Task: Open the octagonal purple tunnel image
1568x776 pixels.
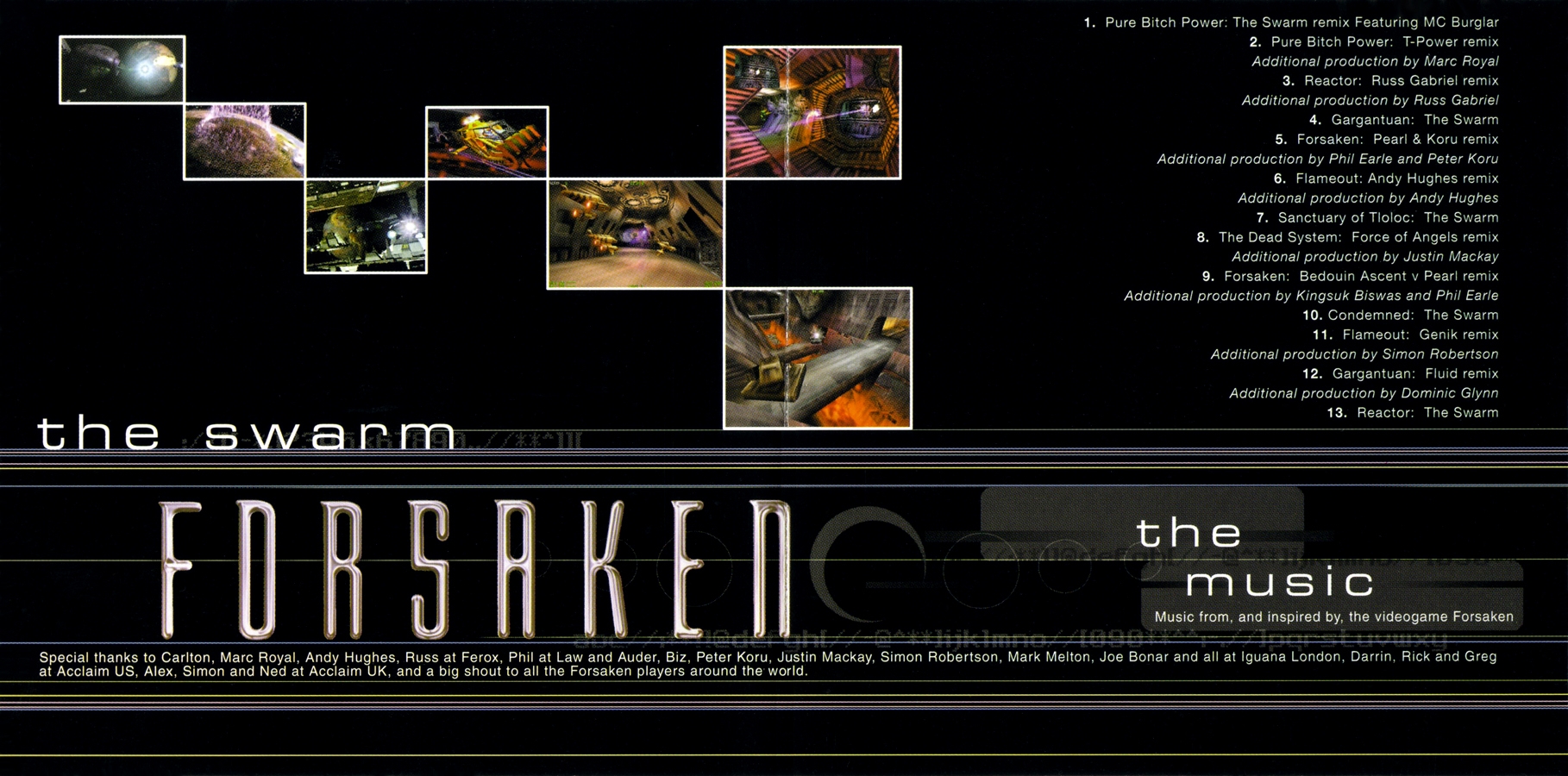Action: 812,113
